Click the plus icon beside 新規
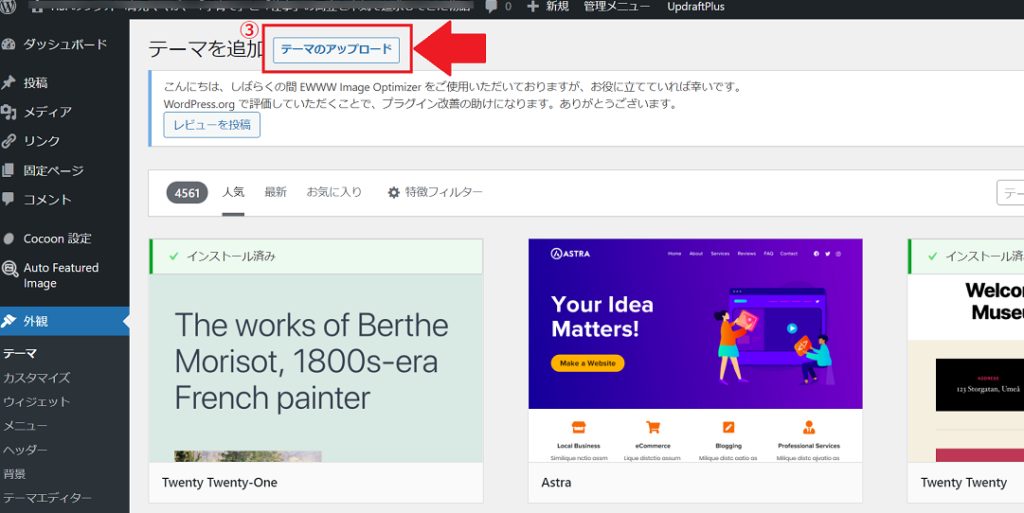Screen dimensions: 1024x513 (x=532, y=7)
